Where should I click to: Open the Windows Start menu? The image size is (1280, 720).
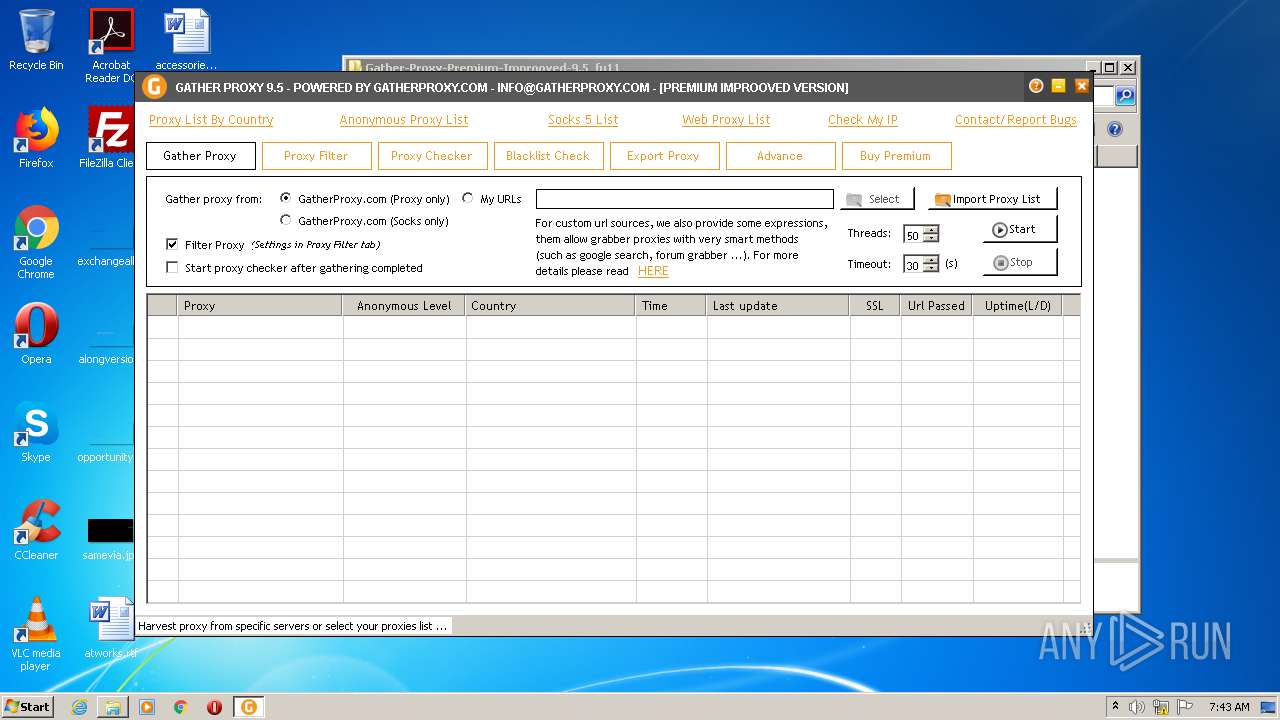pos(27,706)
